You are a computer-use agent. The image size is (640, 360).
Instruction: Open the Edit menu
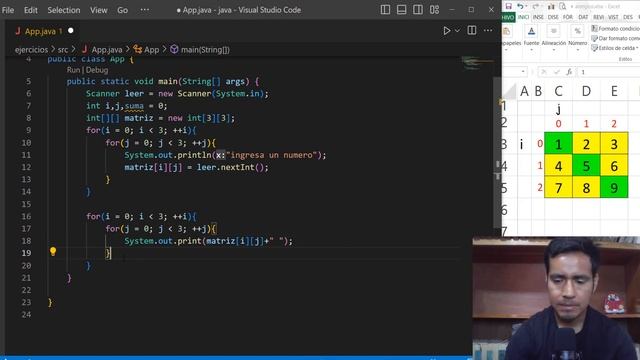pyautogui.click(x=31, y=10)
